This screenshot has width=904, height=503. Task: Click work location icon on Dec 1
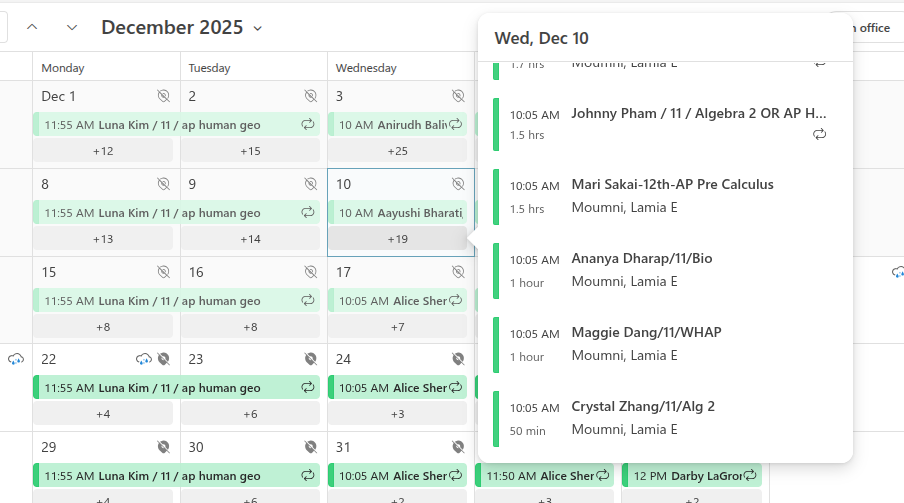pos(164,96)
